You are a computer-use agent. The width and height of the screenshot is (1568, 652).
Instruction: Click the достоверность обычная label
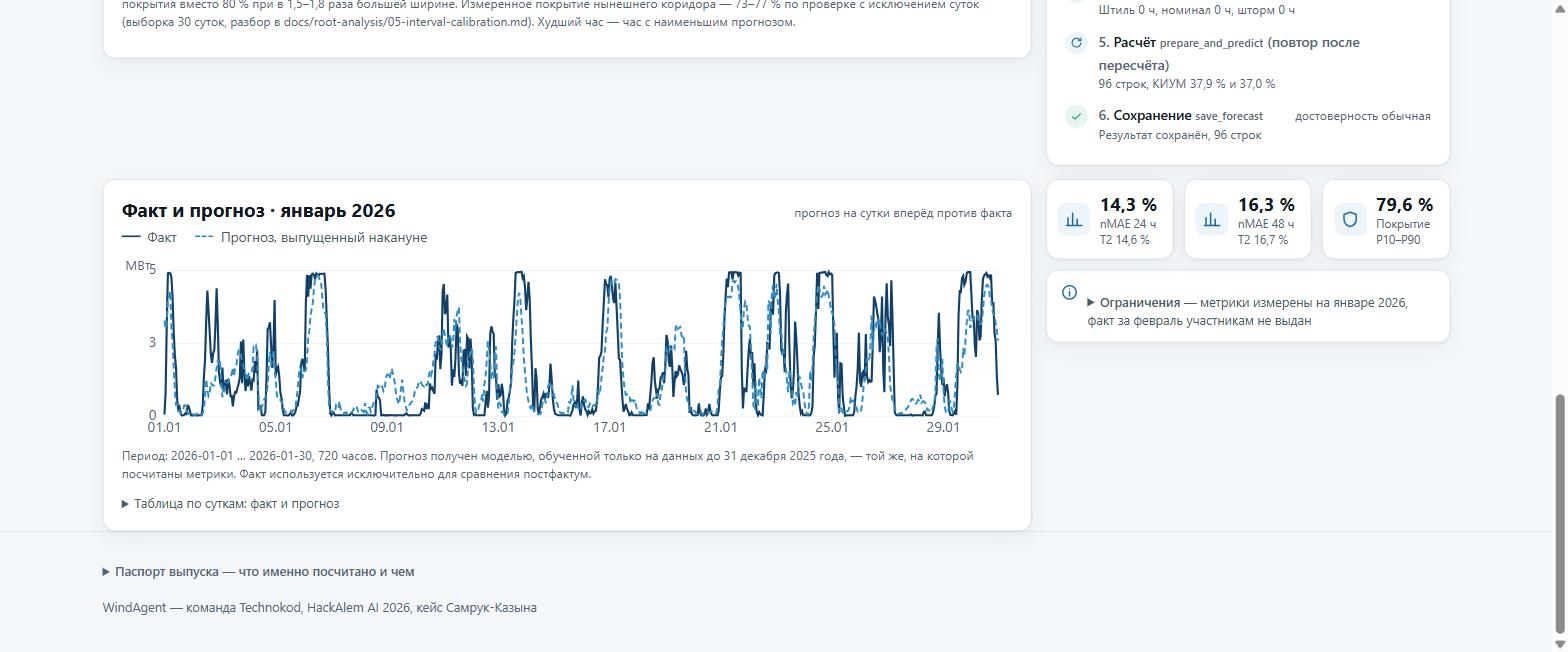(1363, 116)
